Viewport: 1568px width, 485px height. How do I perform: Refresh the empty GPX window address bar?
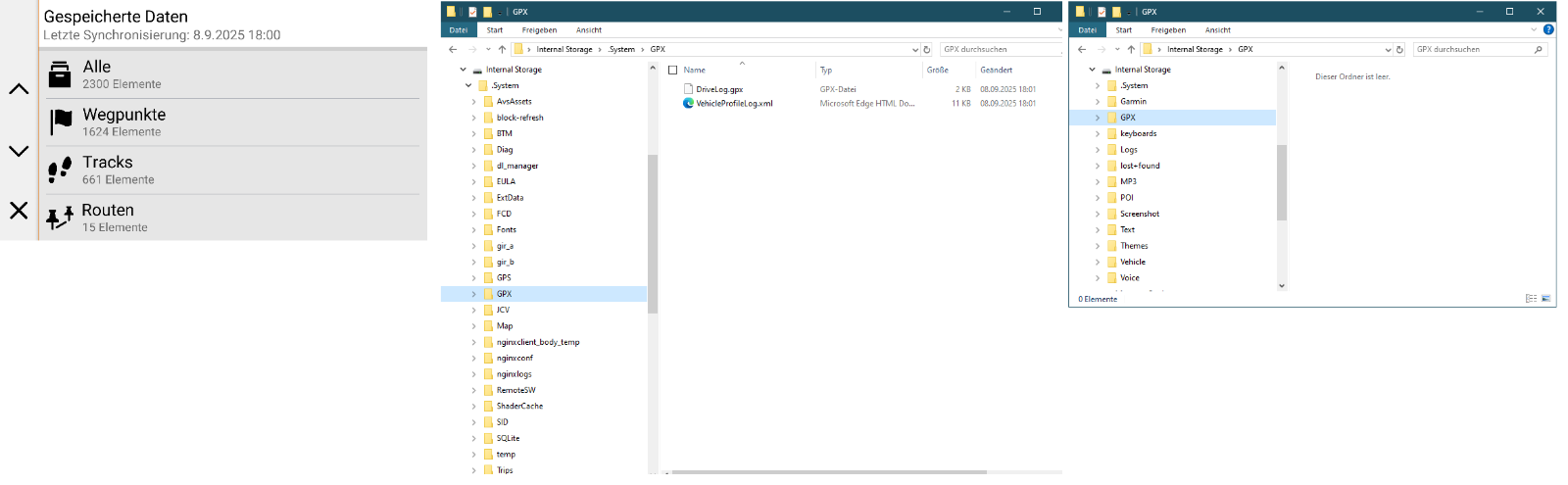1399,49
